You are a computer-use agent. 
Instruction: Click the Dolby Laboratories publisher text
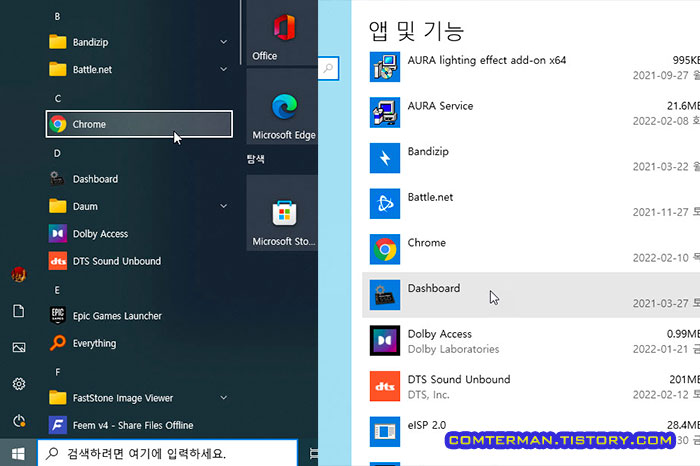click(453, 349)
